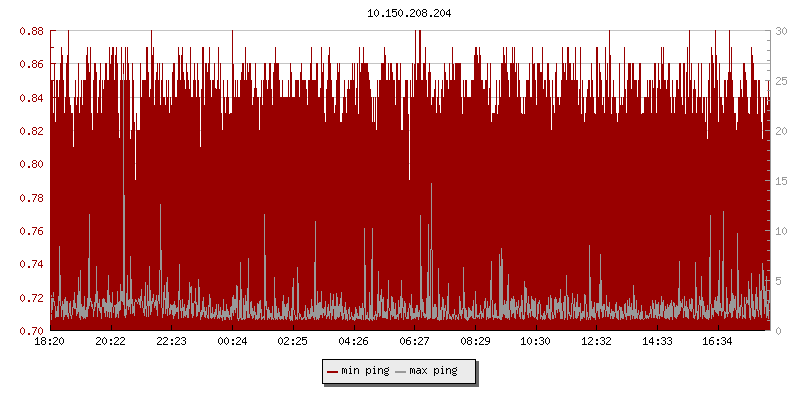Click the 06:27 time axis label

414,342
